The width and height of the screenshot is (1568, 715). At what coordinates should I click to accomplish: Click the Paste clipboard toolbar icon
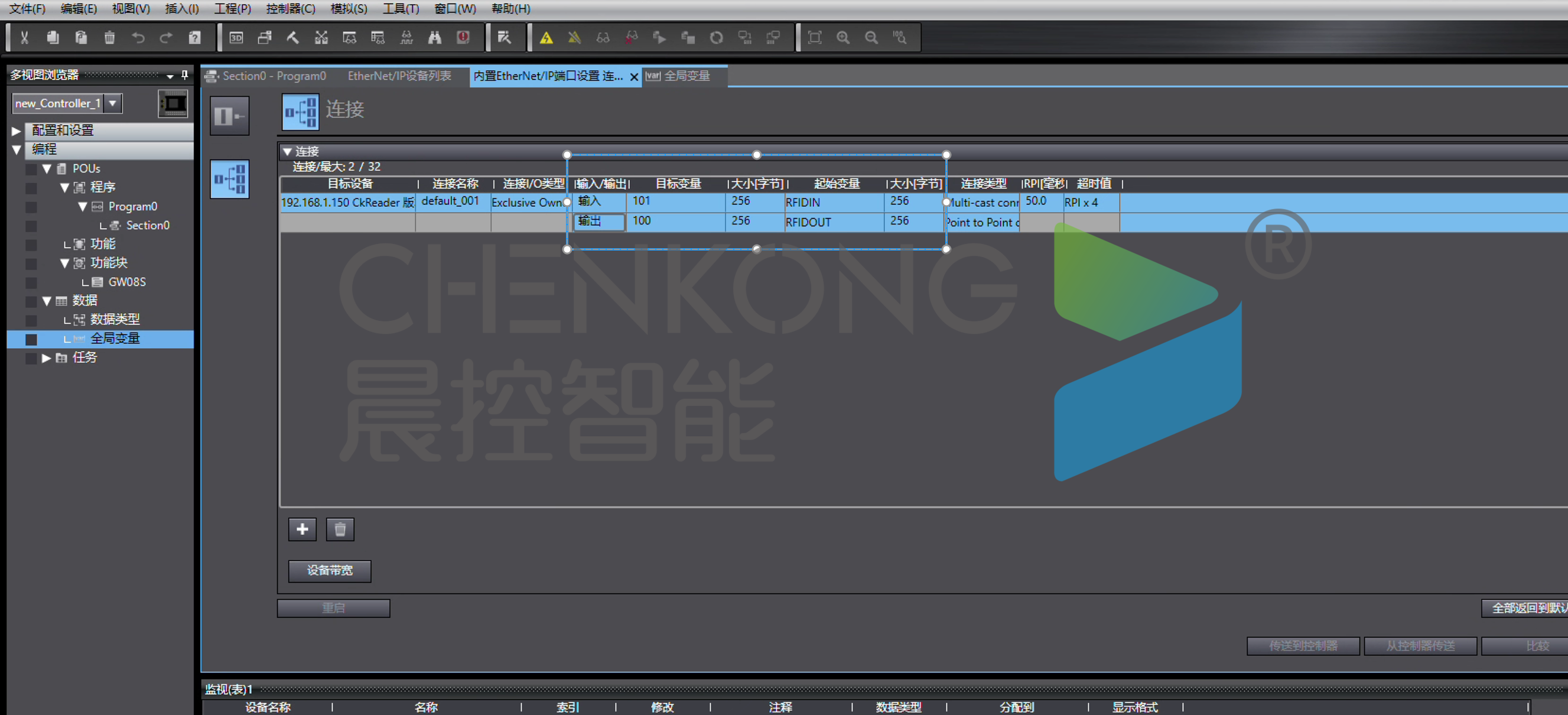click(81, 38)
